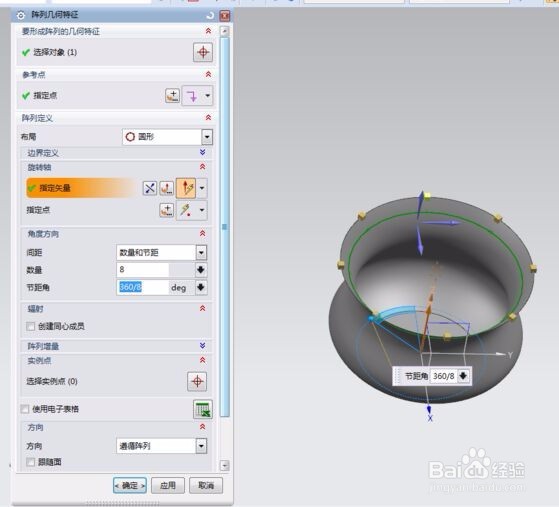Open vector type dropdown arrow
The width and height of the screenshot is (559, 507).
[202, 188]
